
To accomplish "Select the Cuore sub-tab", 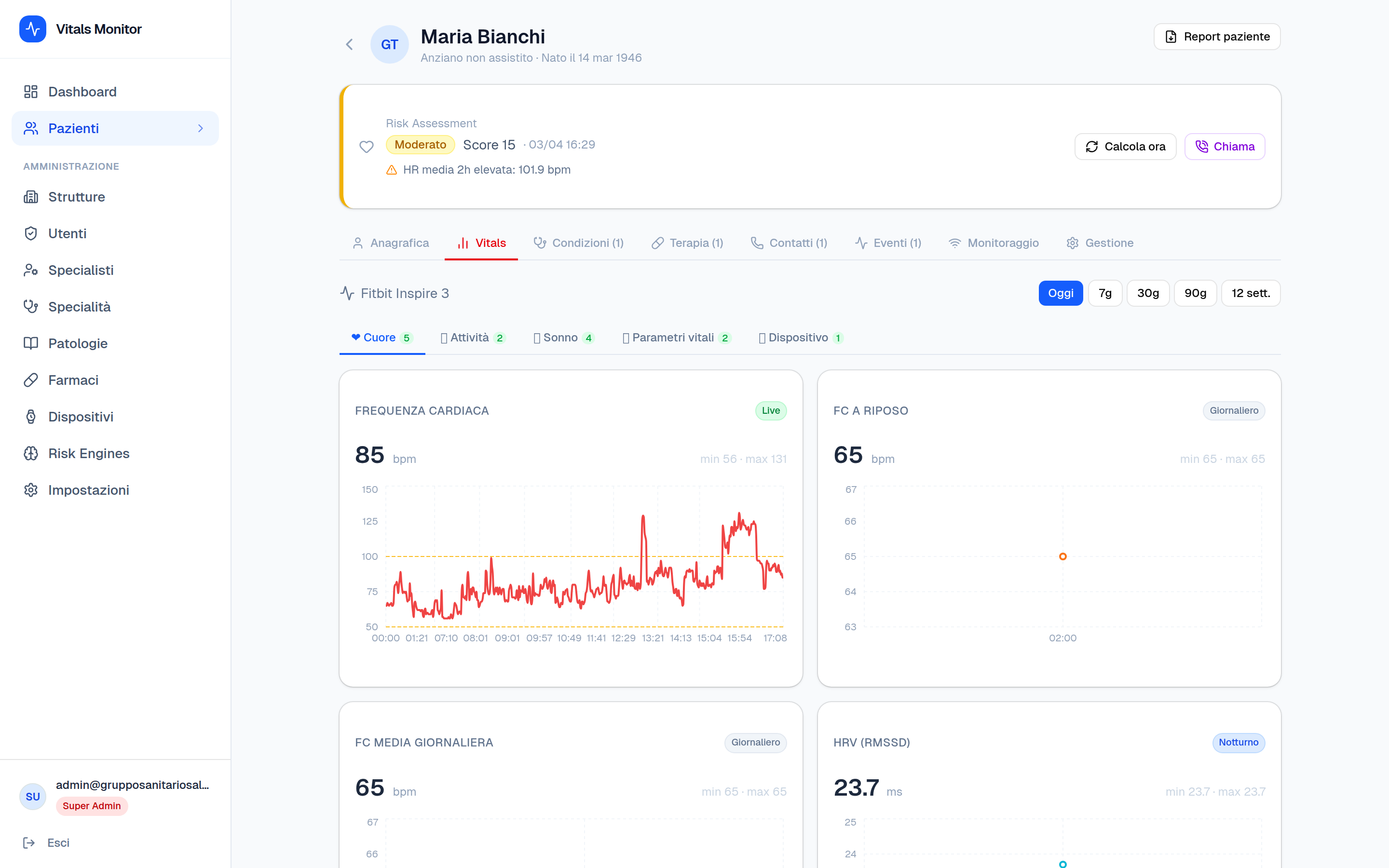I will click(382, 338).
